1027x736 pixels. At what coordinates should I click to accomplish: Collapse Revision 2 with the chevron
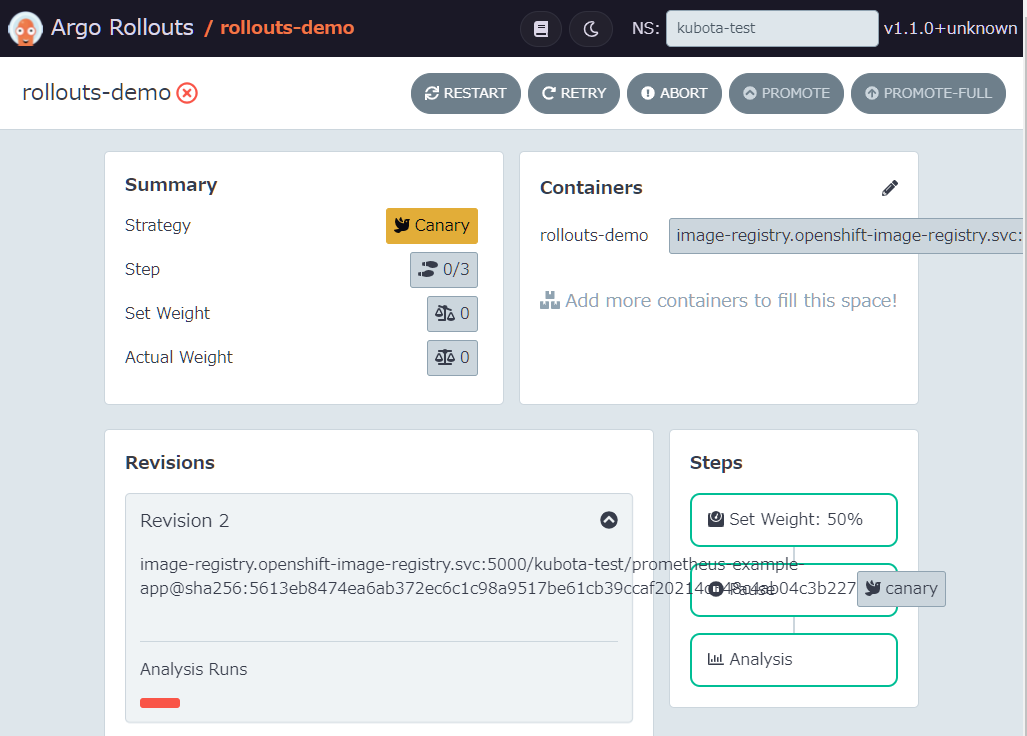(x=608, y=520)
